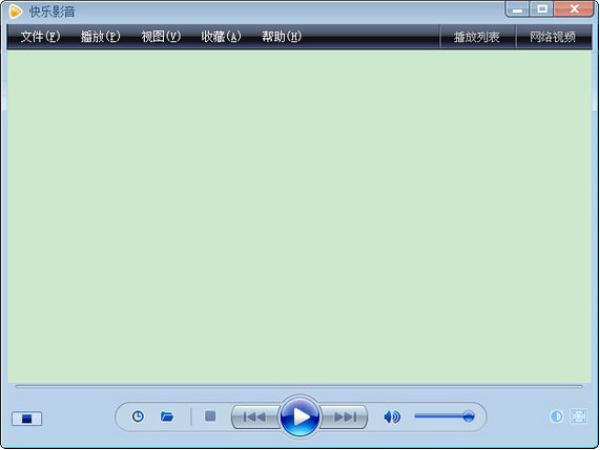Skip to the next track
The width and height of the screenshot is (600, 450).
pyautogui.click(x=345, y=417)
